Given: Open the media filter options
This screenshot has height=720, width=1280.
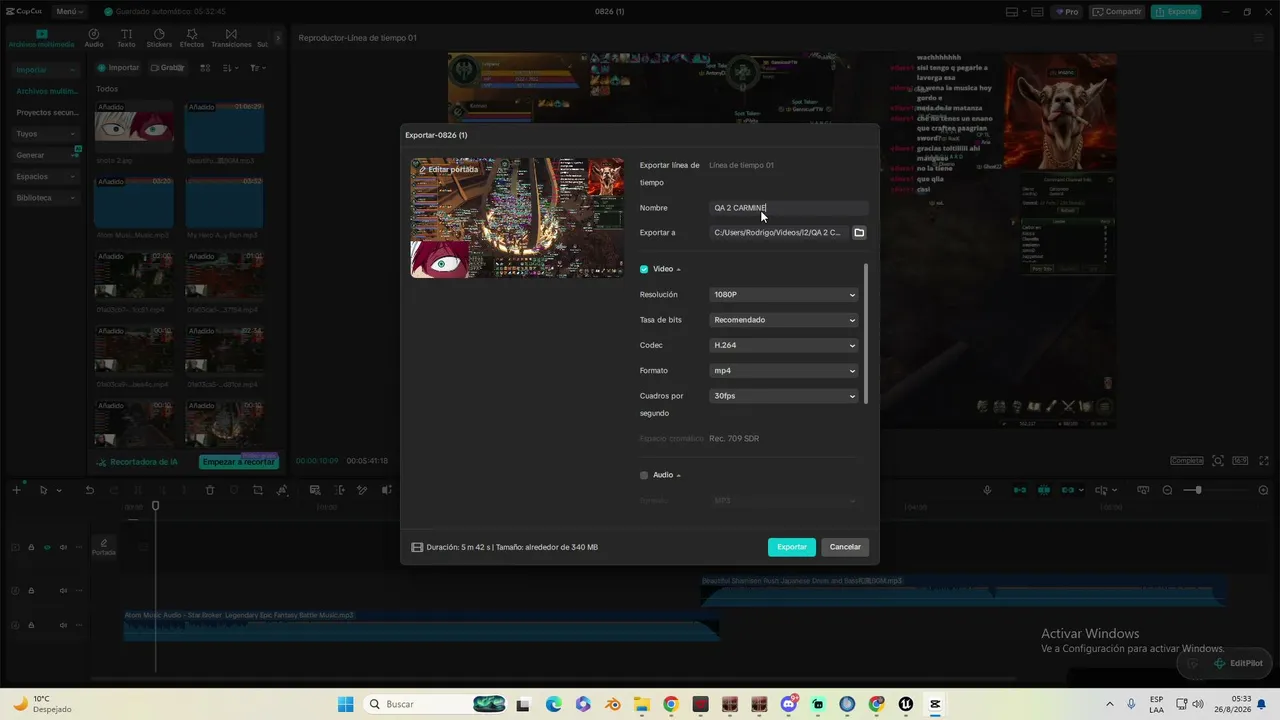Looking at the screenshot, I should click(x=257, y=68).
